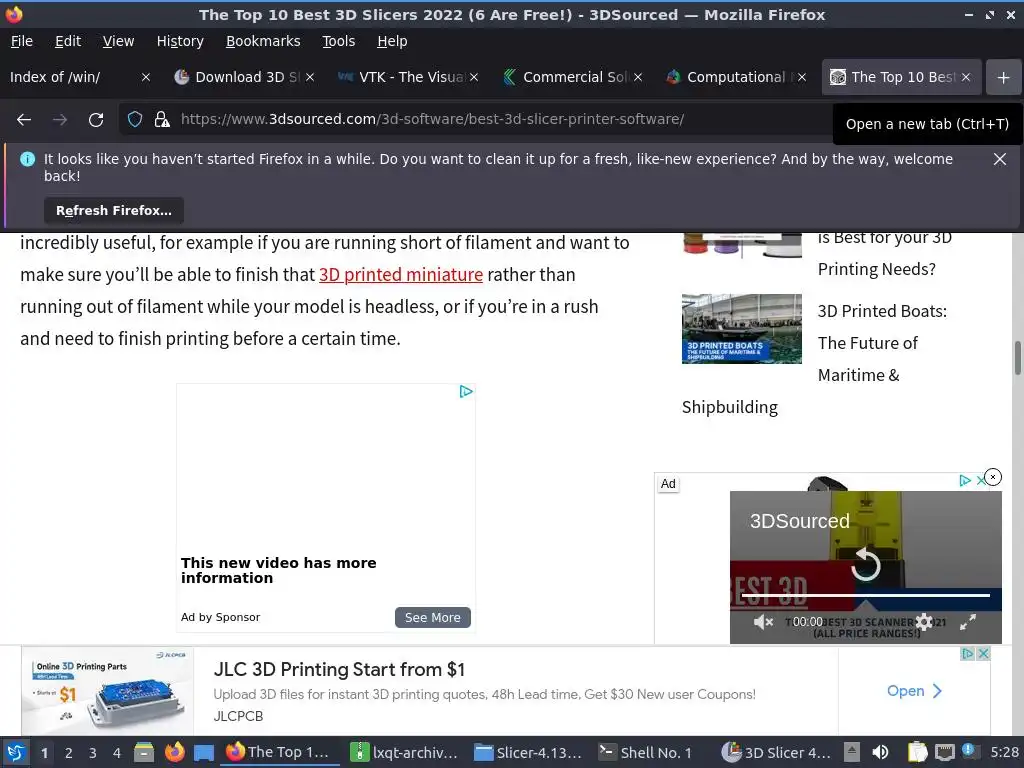Click the forward navigation arrow

(60, 120)
